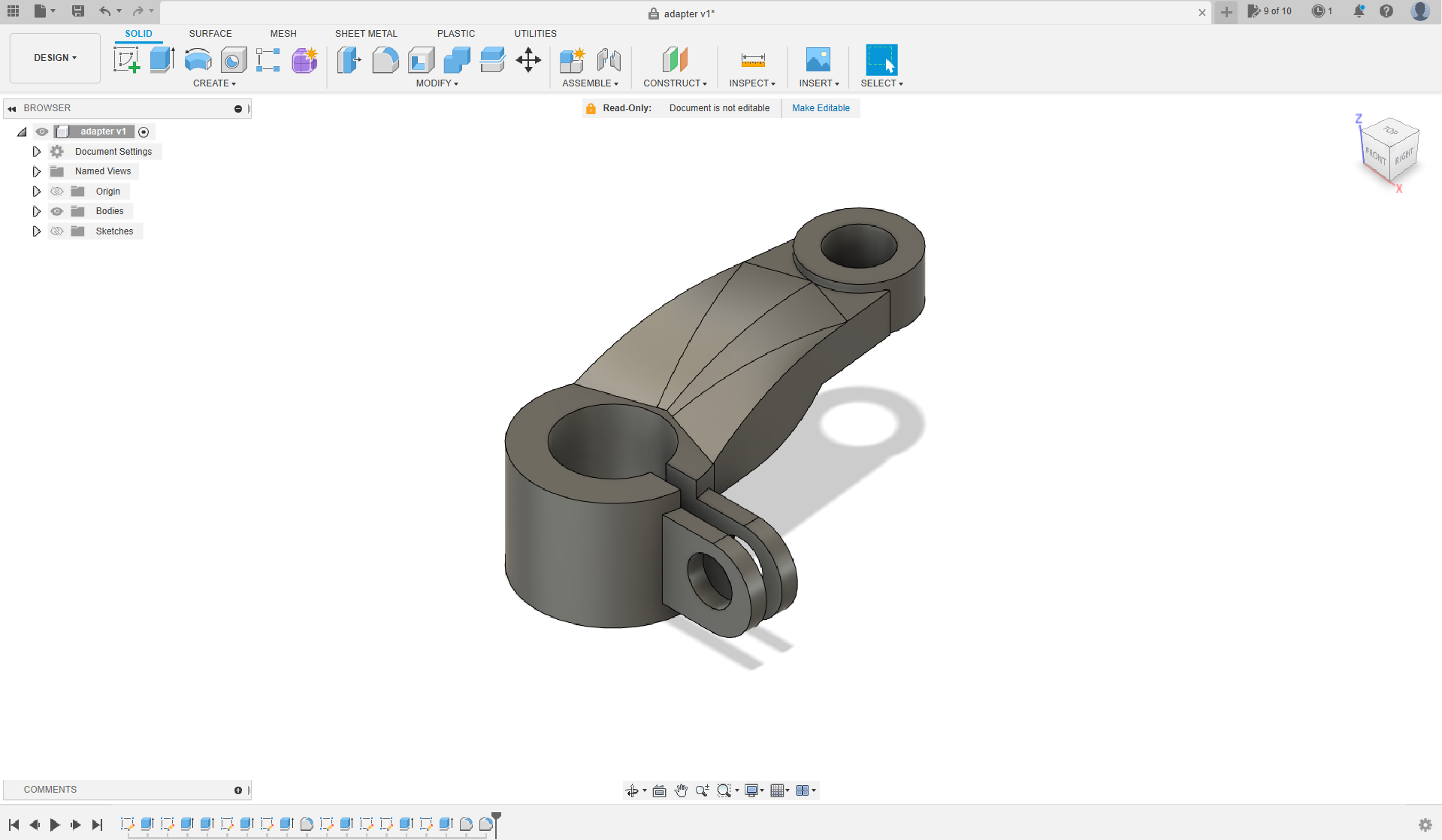Select the Create Sketch tool
Image resolution: width=1442 pixels, height=840 pixels.
pos(126,59)
